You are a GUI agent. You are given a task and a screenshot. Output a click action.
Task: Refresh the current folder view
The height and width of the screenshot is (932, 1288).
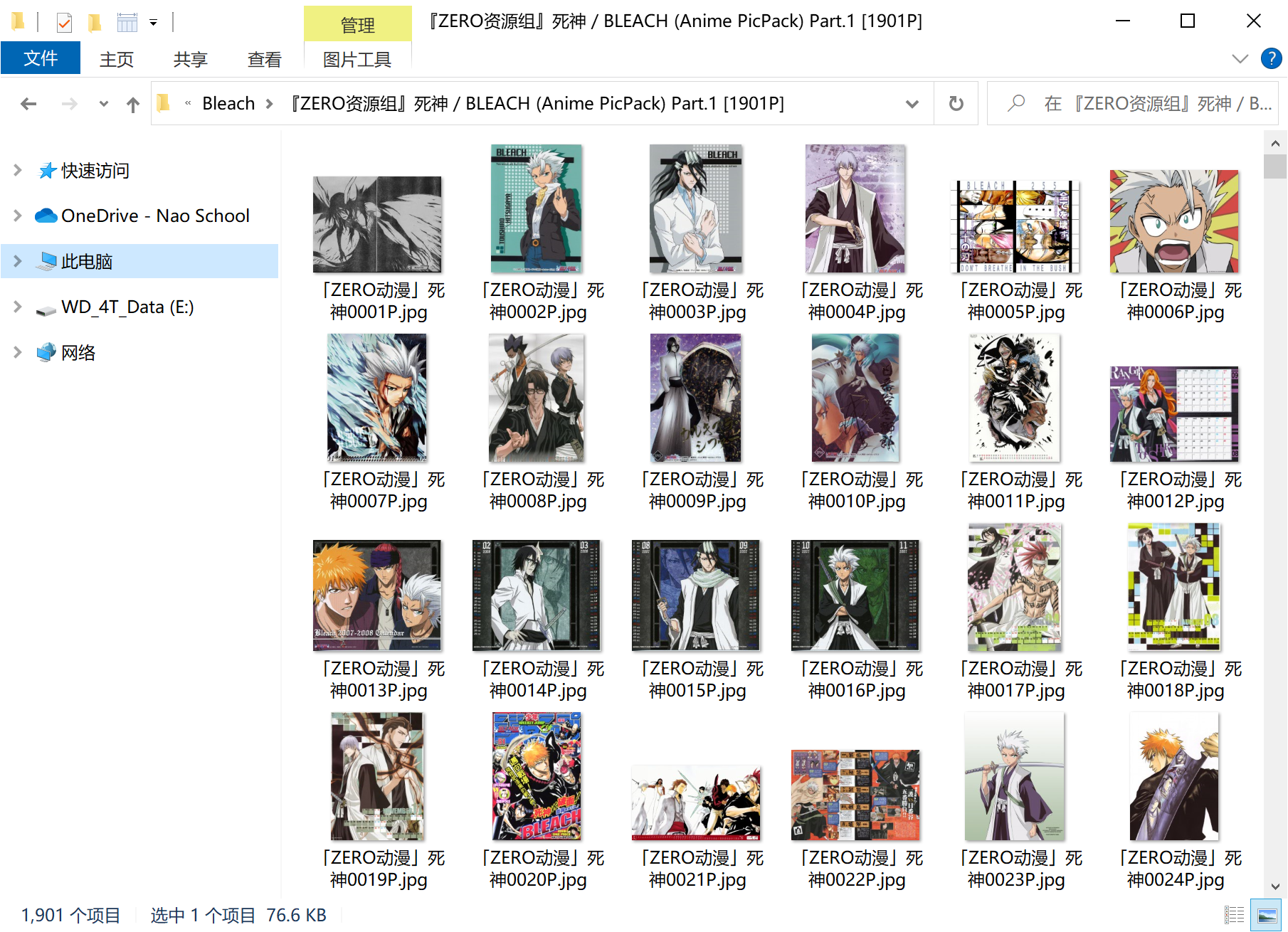point(956,104)
